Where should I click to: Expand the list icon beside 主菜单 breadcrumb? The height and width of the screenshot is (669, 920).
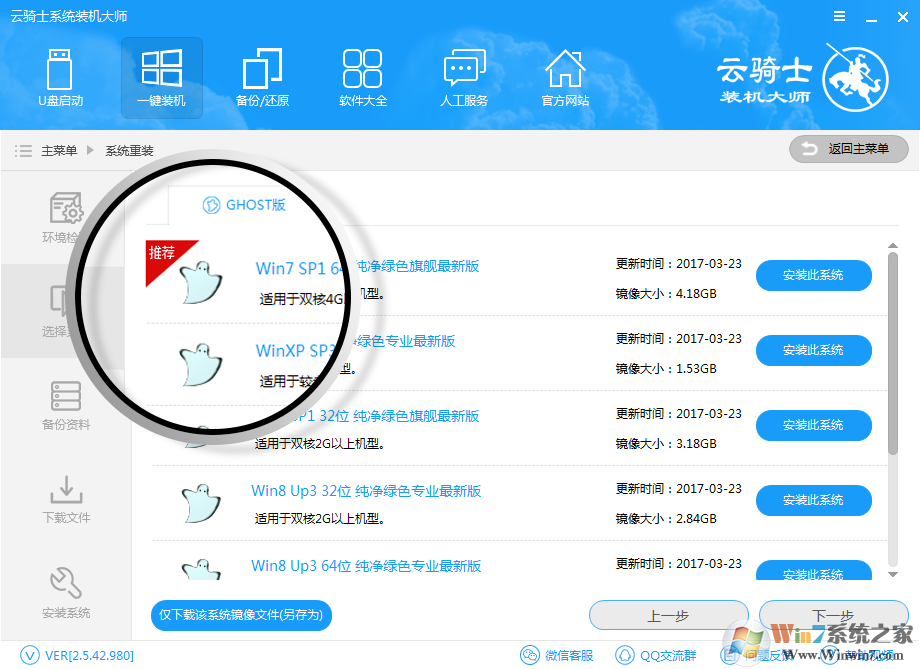coord(22,150)
